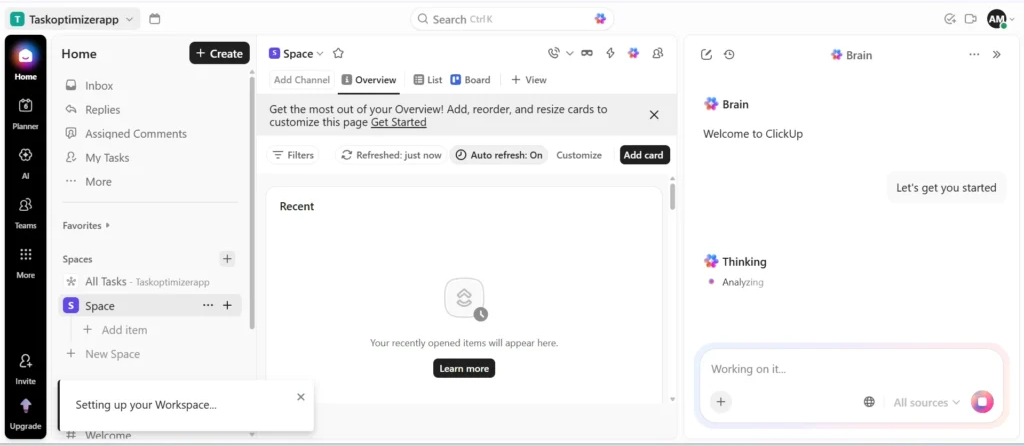Click the Learn more button
This screenshot has height=446, width=1024.
[x=464, y=368]
